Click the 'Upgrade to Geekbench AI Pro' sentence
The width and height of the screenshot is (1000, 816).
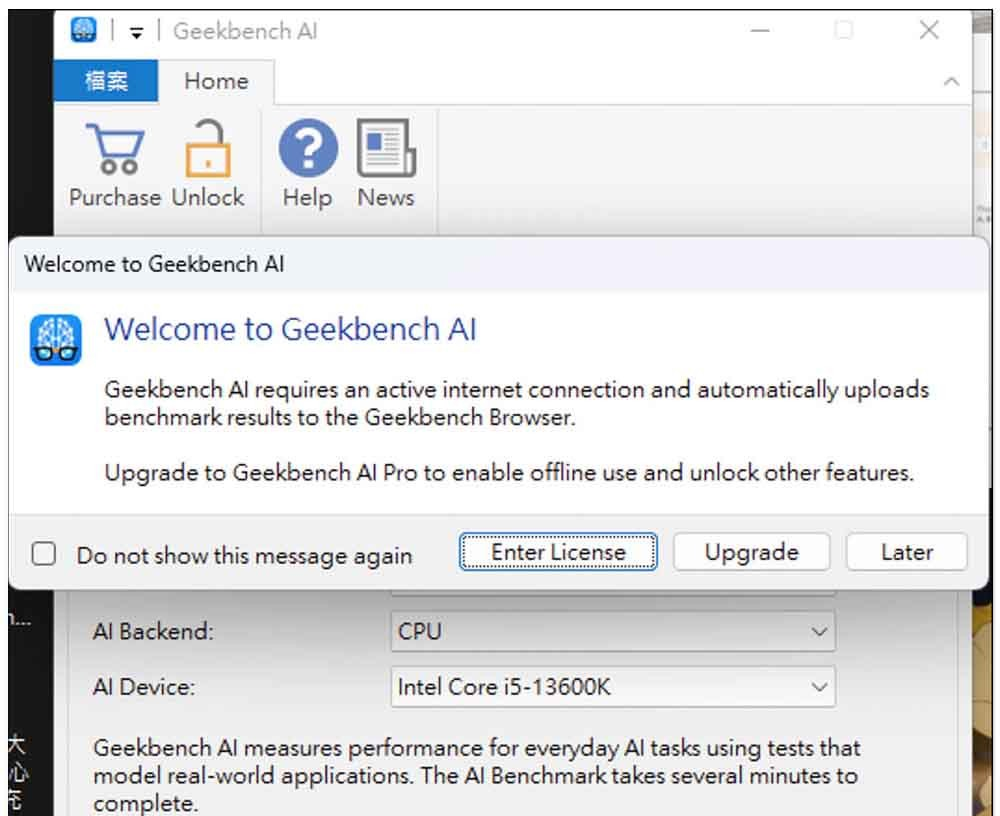pos(509,473)
